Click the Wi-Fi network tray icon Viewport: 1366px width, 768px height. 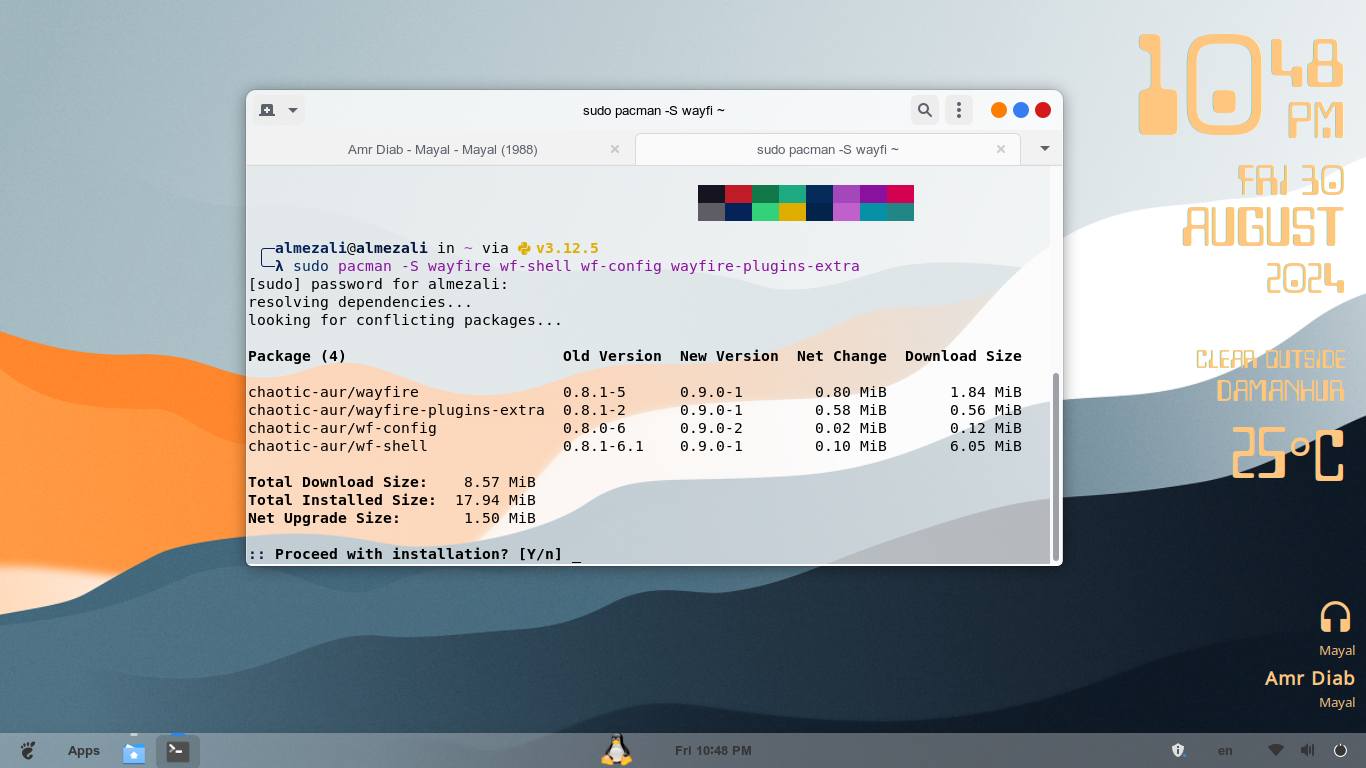(1276, 750)
